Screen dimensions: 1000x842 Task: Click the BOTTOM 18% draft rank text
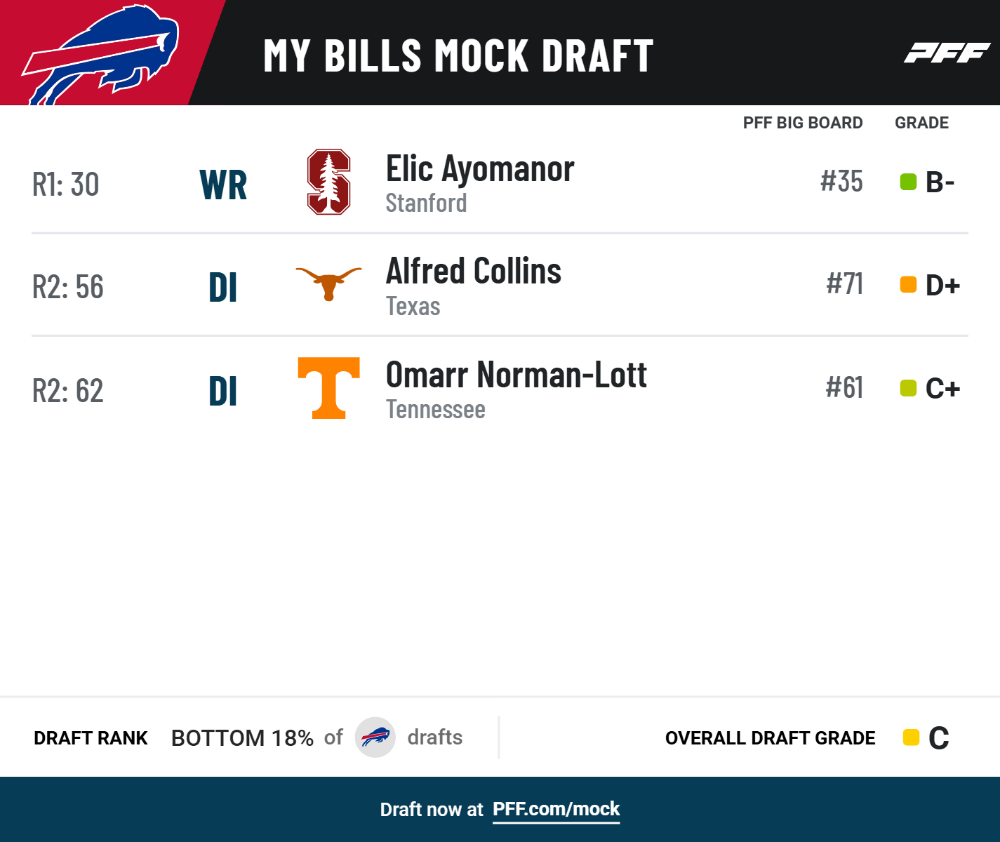(242, 738)
